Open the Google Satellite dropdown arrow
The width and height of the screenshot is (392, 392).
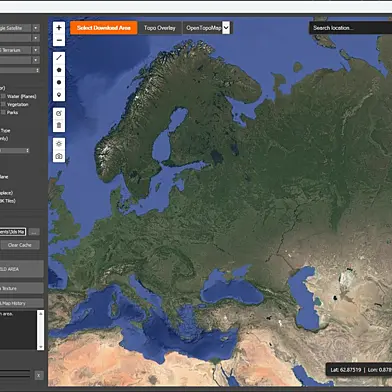[x=36, y=28]
